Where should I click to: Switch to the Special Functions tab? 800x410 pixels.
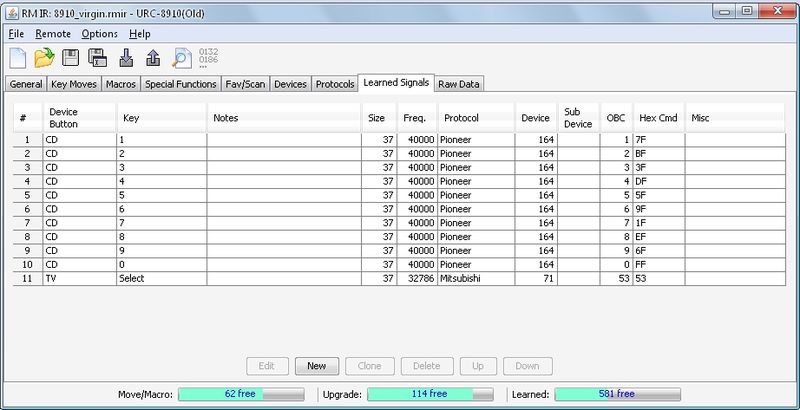click(x=180, y=84)
